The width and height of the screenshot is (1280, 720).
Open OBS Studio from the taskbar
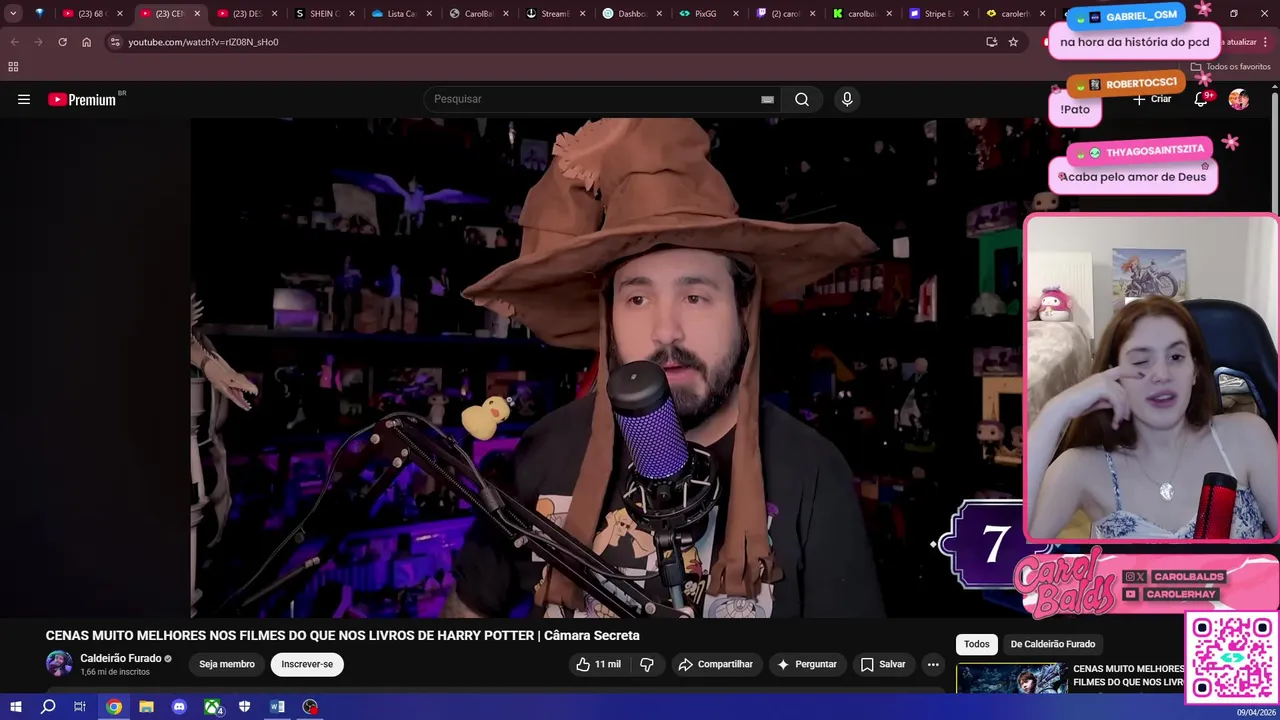311,707
